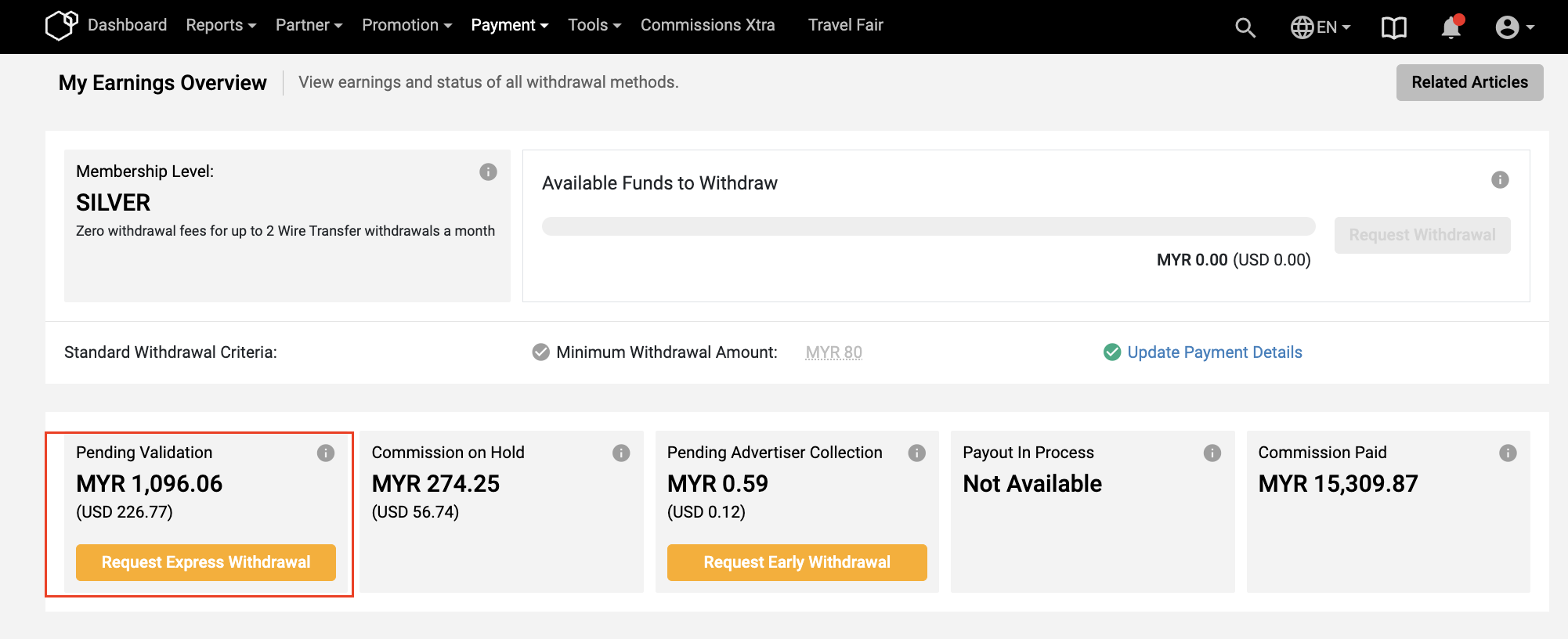This screenshot has height=639, width=1568.
Task: Open Commissions Xtra page
Action: pos(707,25)
